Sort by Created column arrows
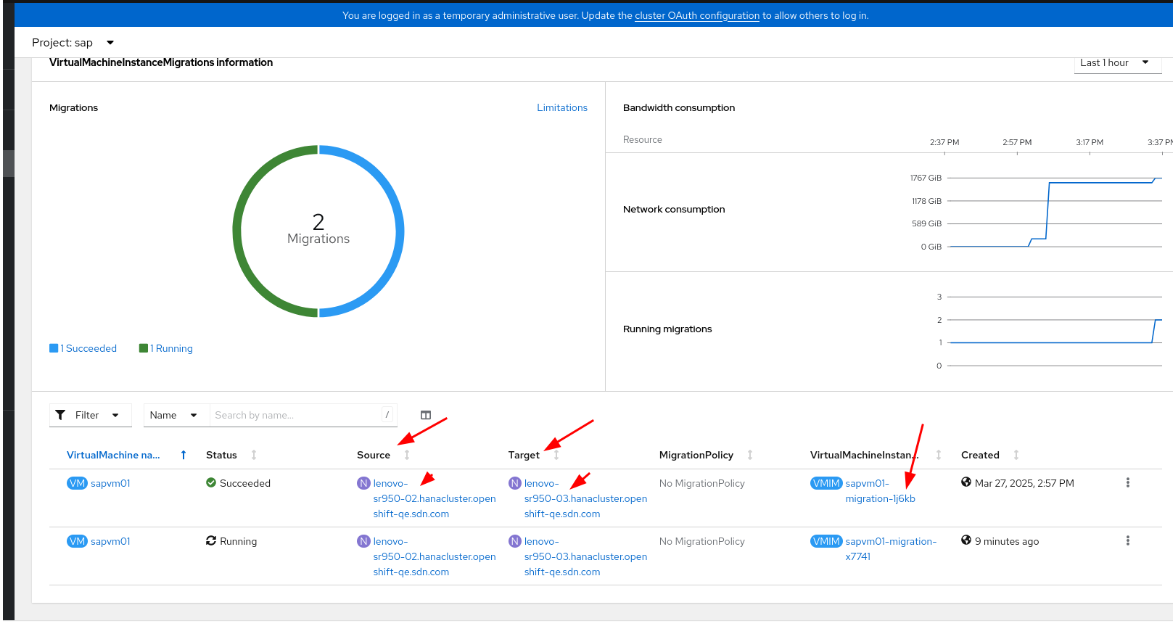This screenshot has height=622, width=1173. [x=1016, y=455]
